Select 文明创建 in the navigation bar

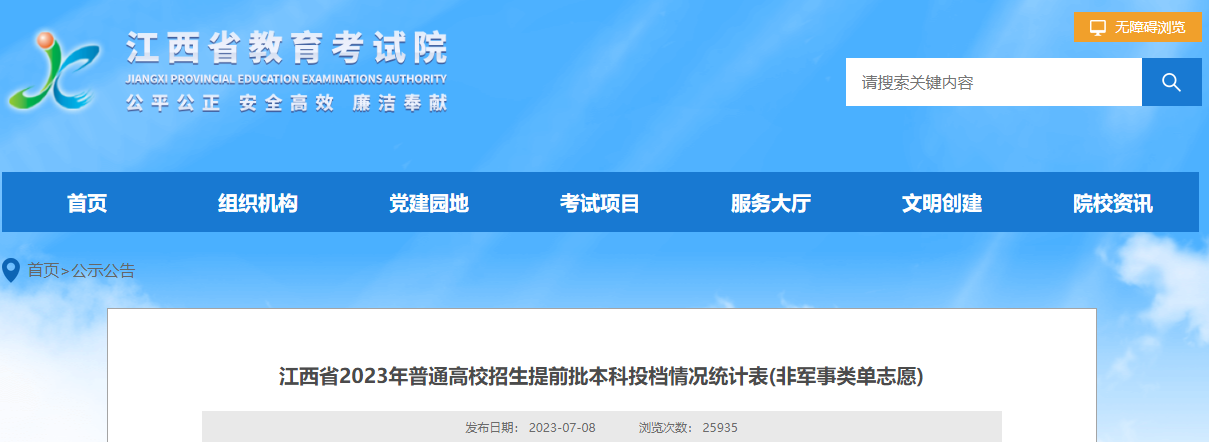pyautogui.click(x=942, y=203)
